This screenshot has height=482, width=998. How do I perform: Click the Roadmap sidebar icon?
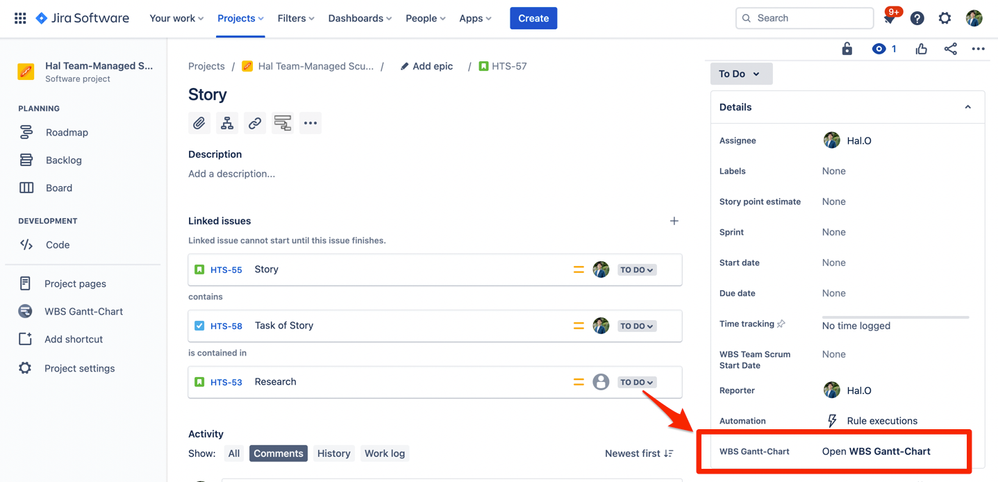[26, 132]
